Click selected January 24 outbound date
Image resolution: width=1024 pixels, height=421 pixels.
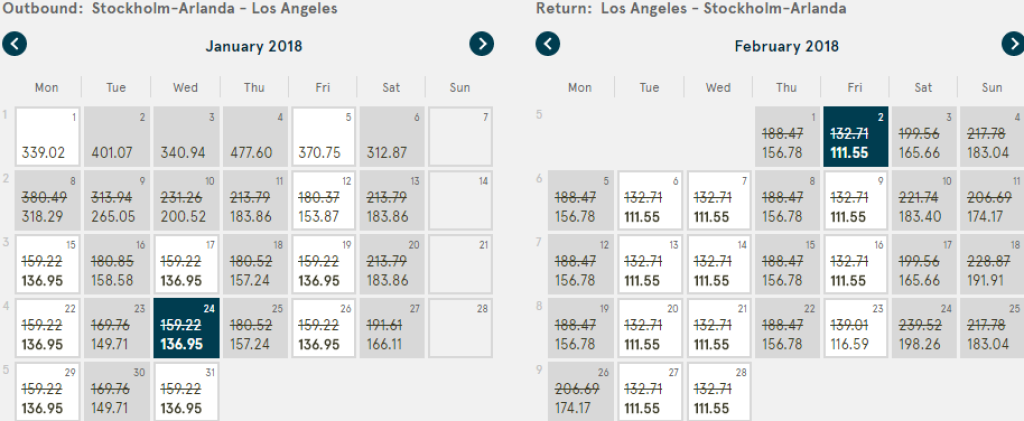pos(185,327)
